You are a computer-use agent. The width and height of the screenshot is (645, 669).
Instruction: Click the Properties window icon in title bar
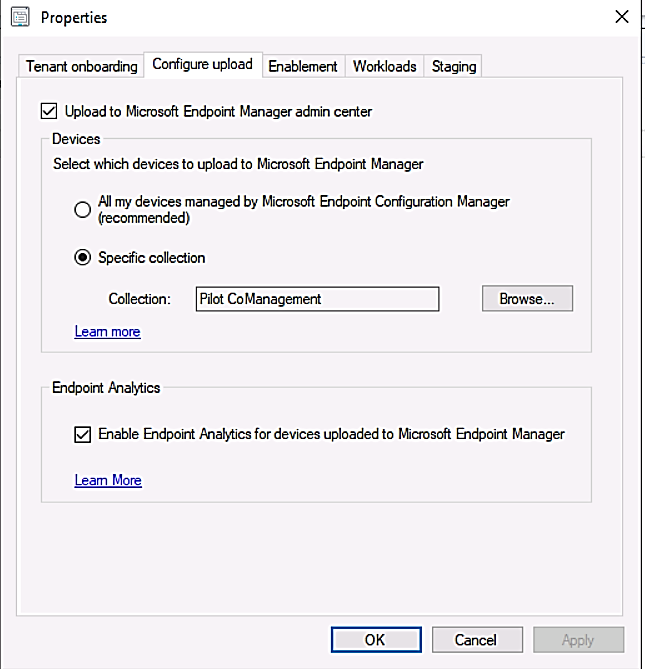(x=20, y=17)
